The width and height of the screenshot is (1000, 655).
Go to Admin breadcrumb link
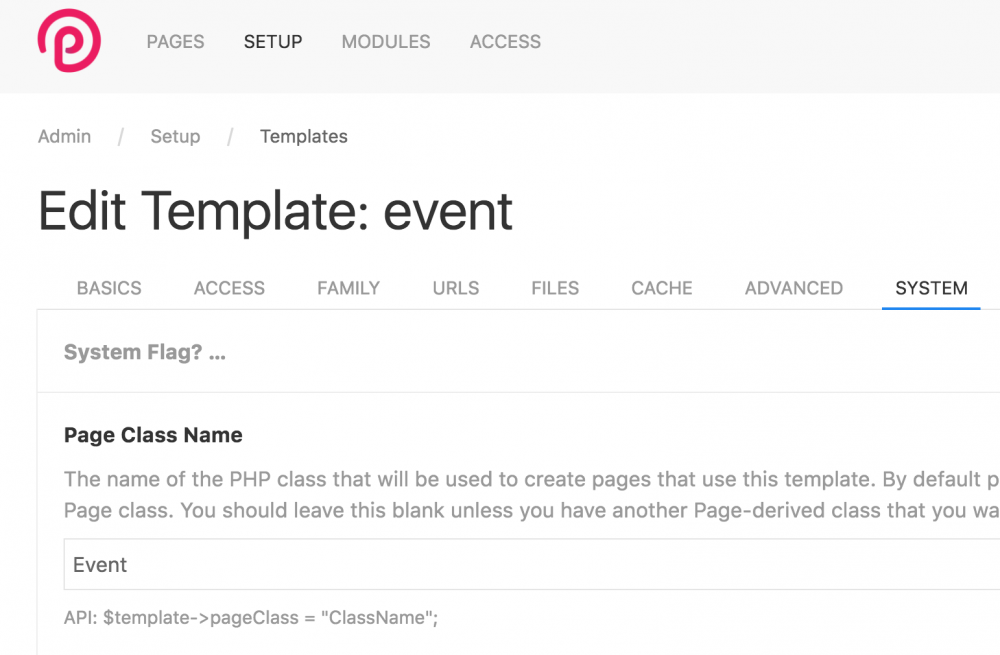pyautogui.click(x=64, y=137)
